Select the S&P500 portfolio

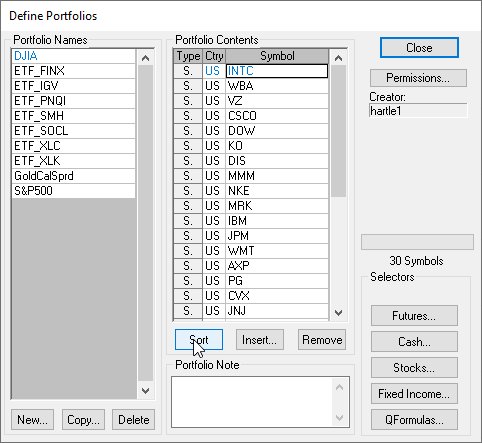pyautogui.click(x=74, y=191)
